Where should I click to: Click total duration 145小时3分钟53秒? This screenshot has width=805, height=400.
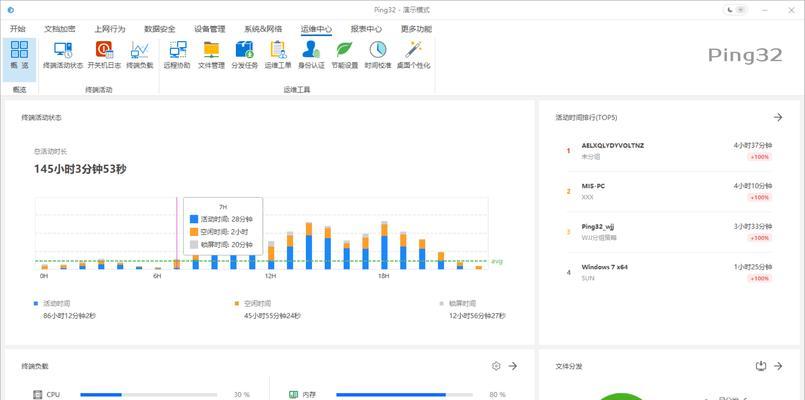point(80,169)
